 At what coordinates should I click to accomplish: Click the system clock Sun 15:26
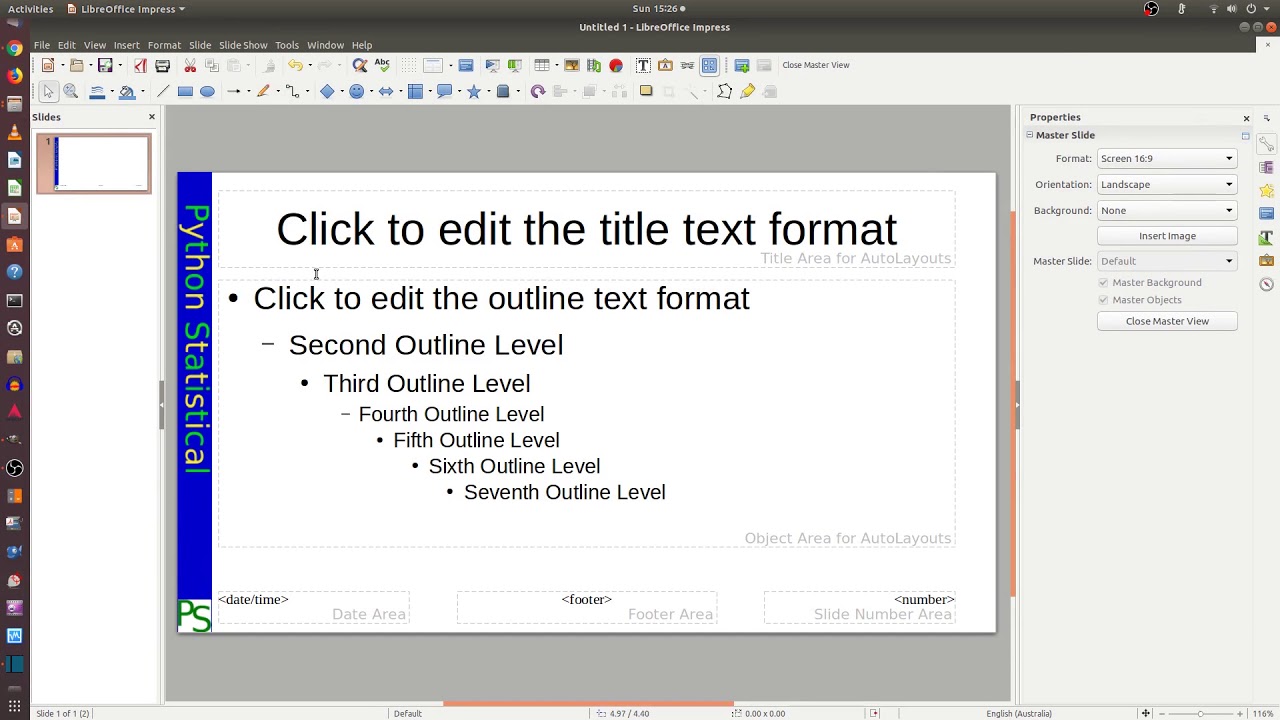tap(657, 9)
